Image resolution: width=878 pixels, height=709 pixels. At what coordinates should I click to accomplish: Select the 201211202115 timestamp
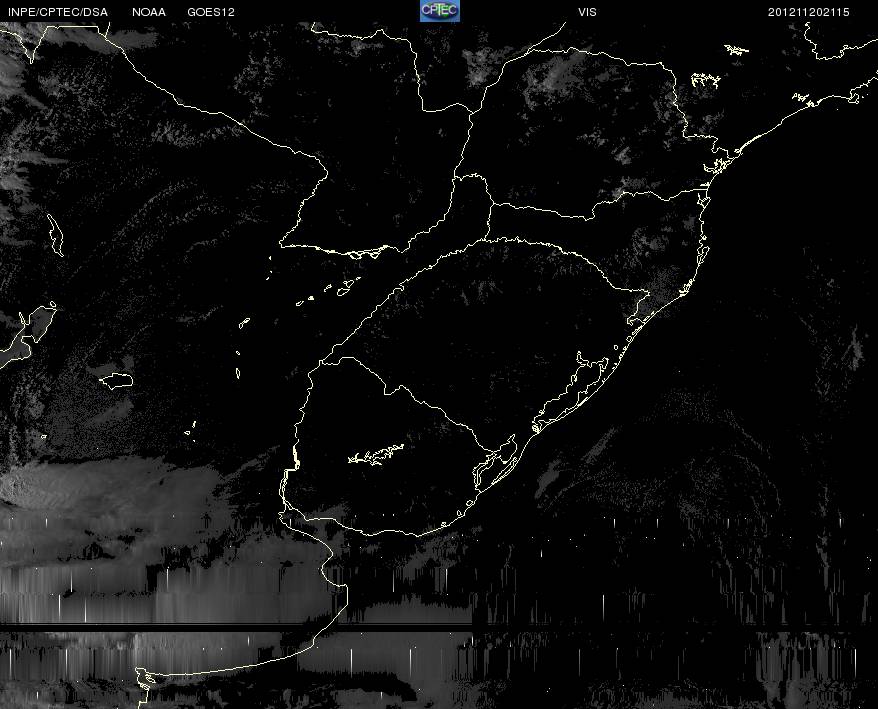pos(809,12)
